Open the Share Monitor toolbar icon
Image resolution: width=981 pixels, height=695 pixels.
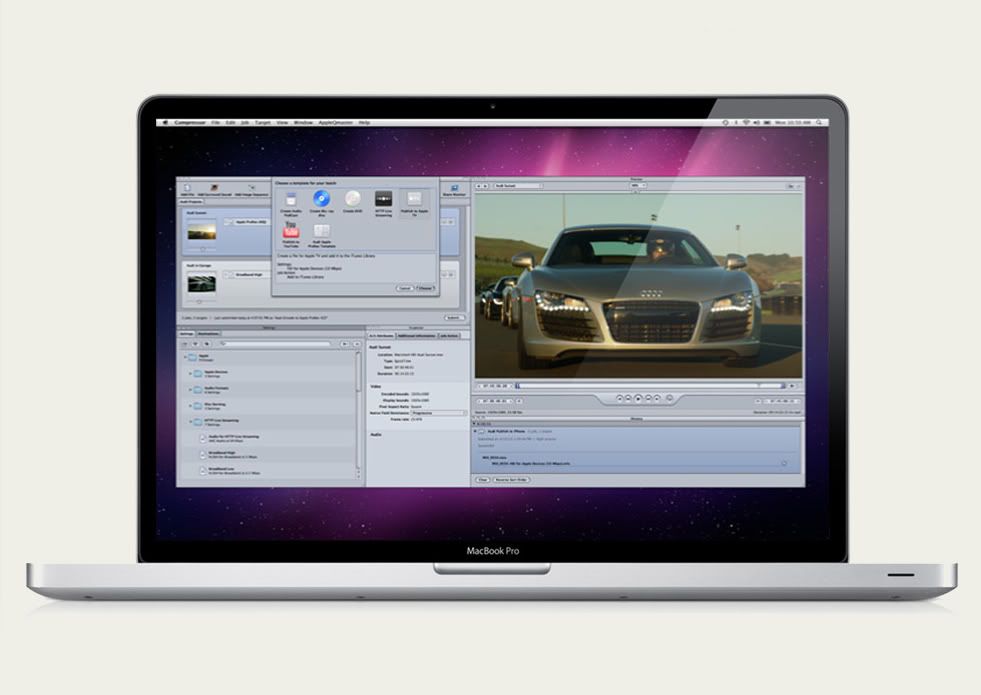point(454,188)
